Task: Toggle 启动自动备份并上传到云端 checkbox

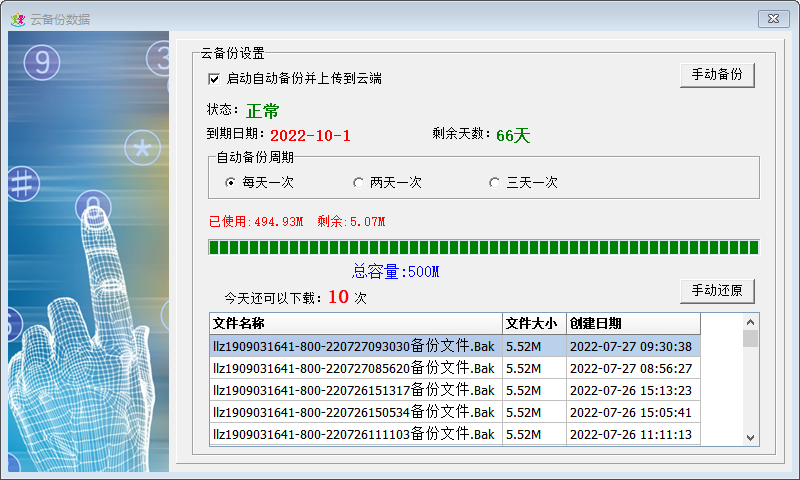Action: point(214,79)
